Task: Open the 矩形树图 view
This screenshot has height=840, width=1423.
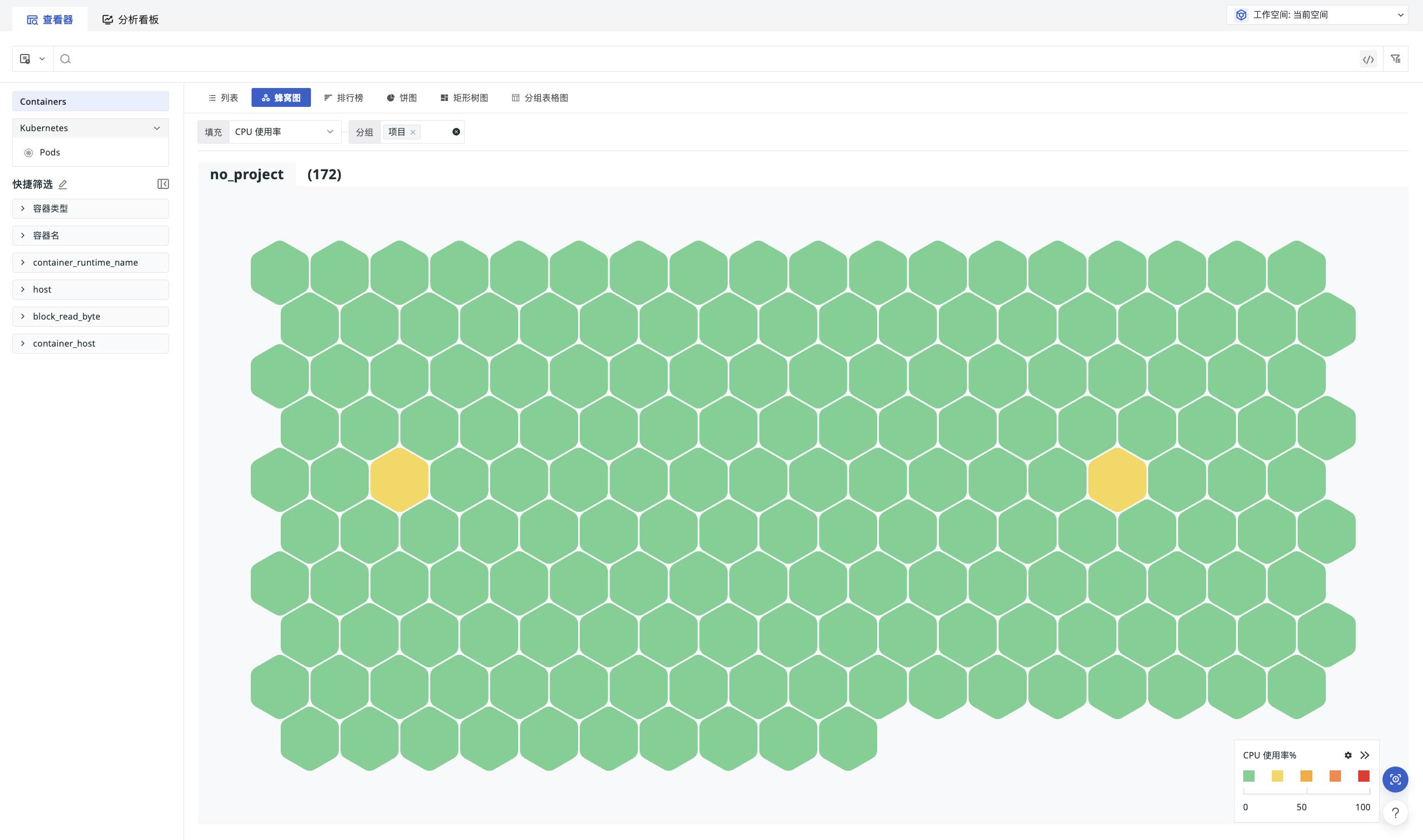Action: coord(464,98)
